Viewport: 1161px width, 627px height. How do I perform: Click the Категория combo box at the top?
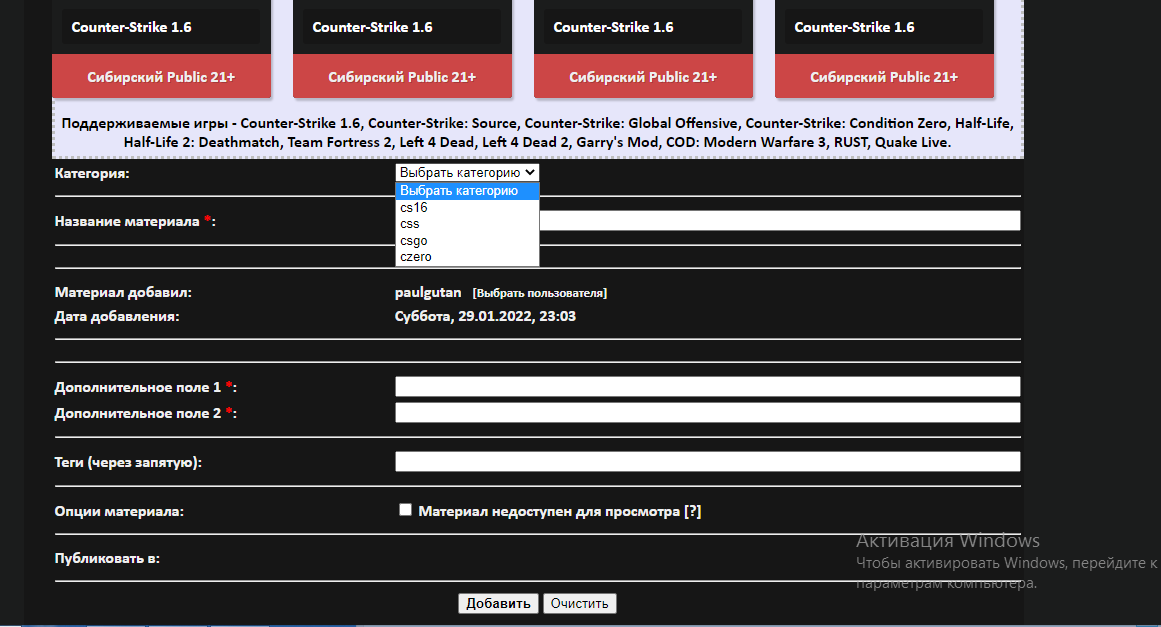point(467,172)
